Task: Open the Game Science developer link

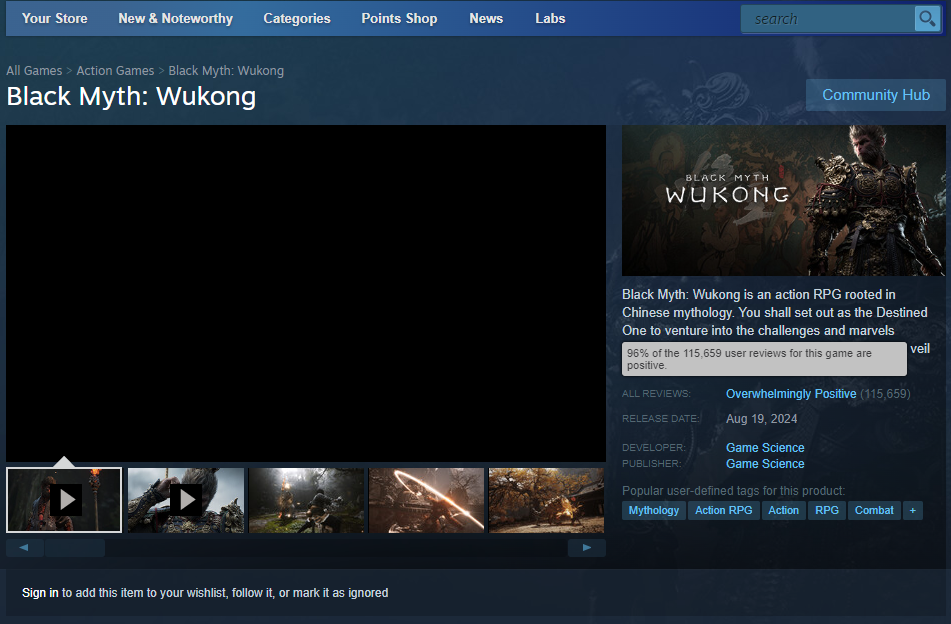Action: 765,448
